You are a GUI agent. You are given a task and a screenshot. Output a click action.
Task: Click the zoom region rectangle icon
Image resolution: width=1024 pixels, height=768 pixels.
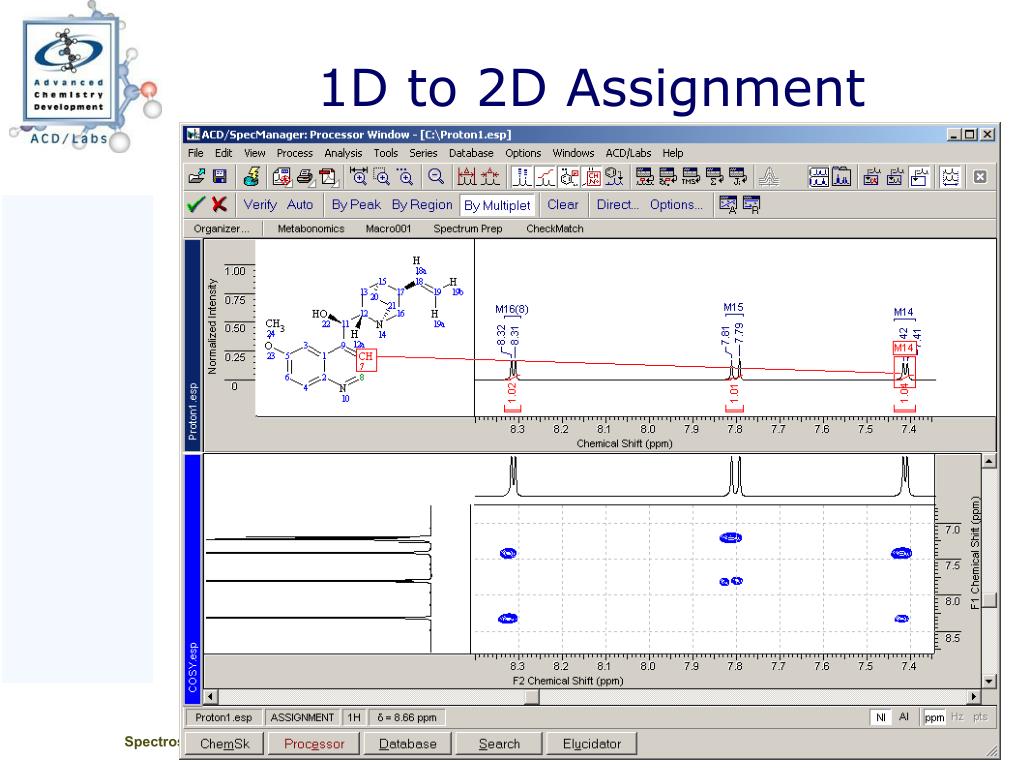[x=382, y=176]
